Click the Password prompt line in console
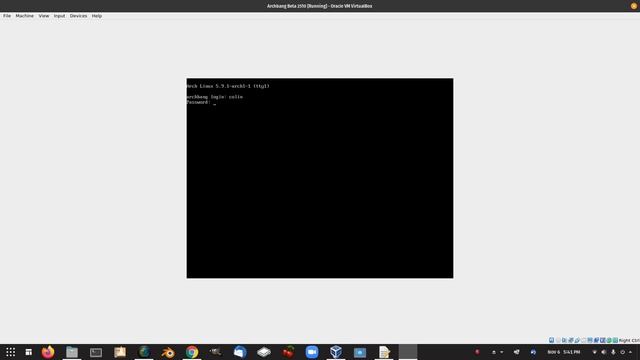The height and width of the screenshot is (360, 640). (201, 102)
